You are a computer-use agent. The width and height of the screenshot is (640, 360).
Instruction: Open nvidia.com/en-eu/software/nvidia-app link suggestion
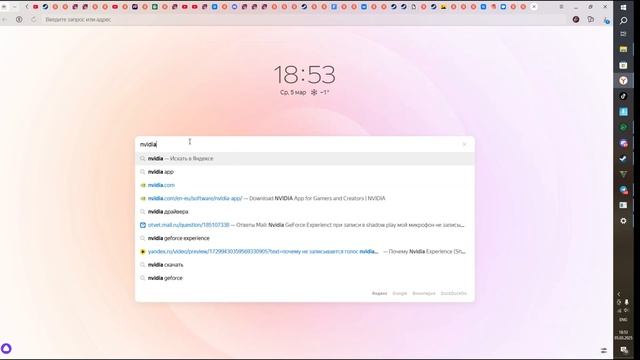(304, 198)
